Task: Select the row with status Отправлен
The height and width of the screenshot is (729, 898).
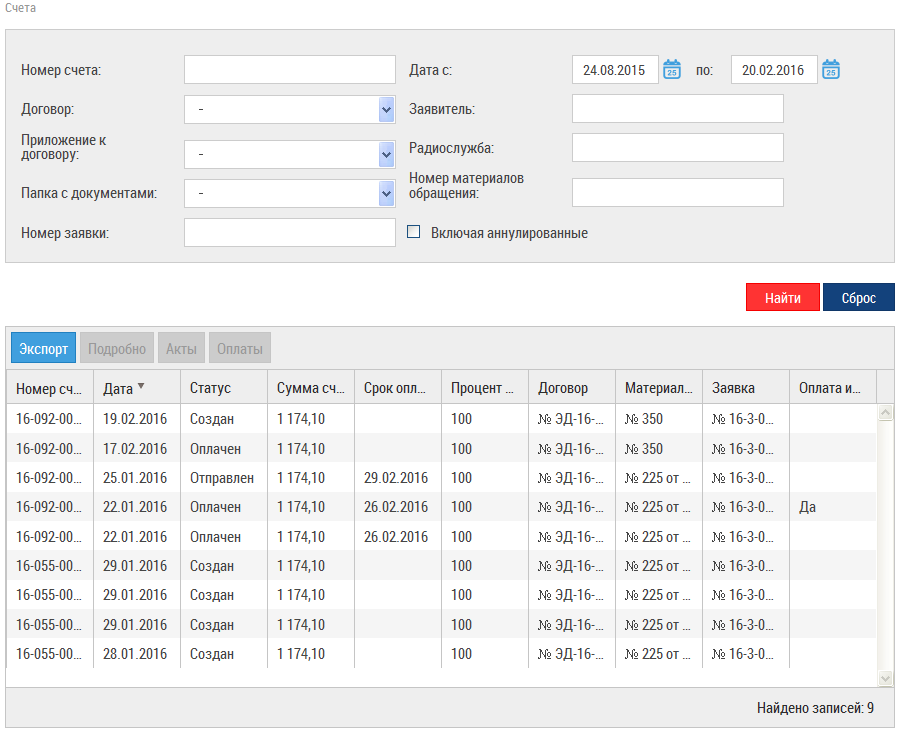Action: (x=441, y=478)
